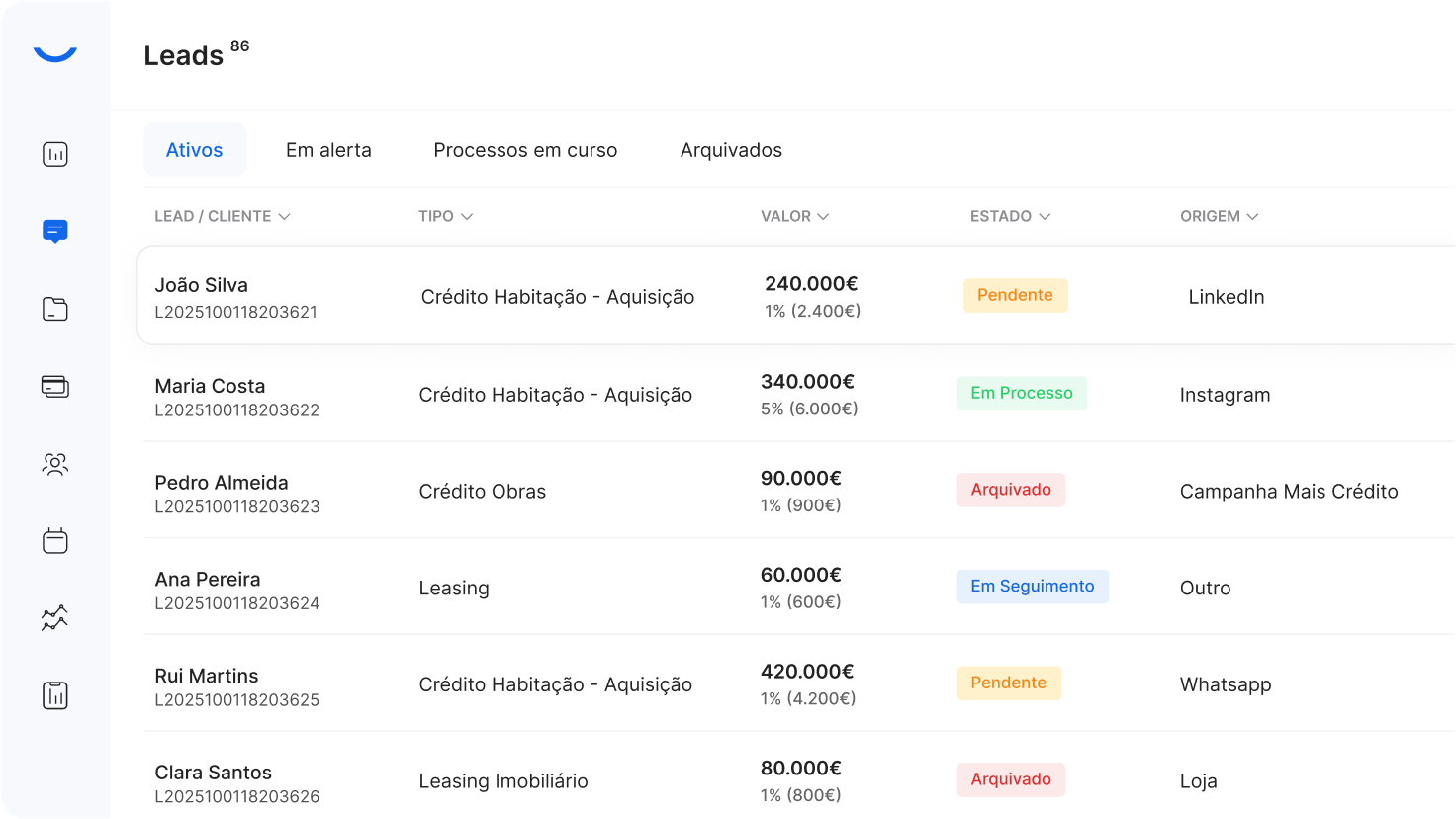The image size is (1456, 819).
Task: Open the Em alerta tab
Action: coord(328,150)
